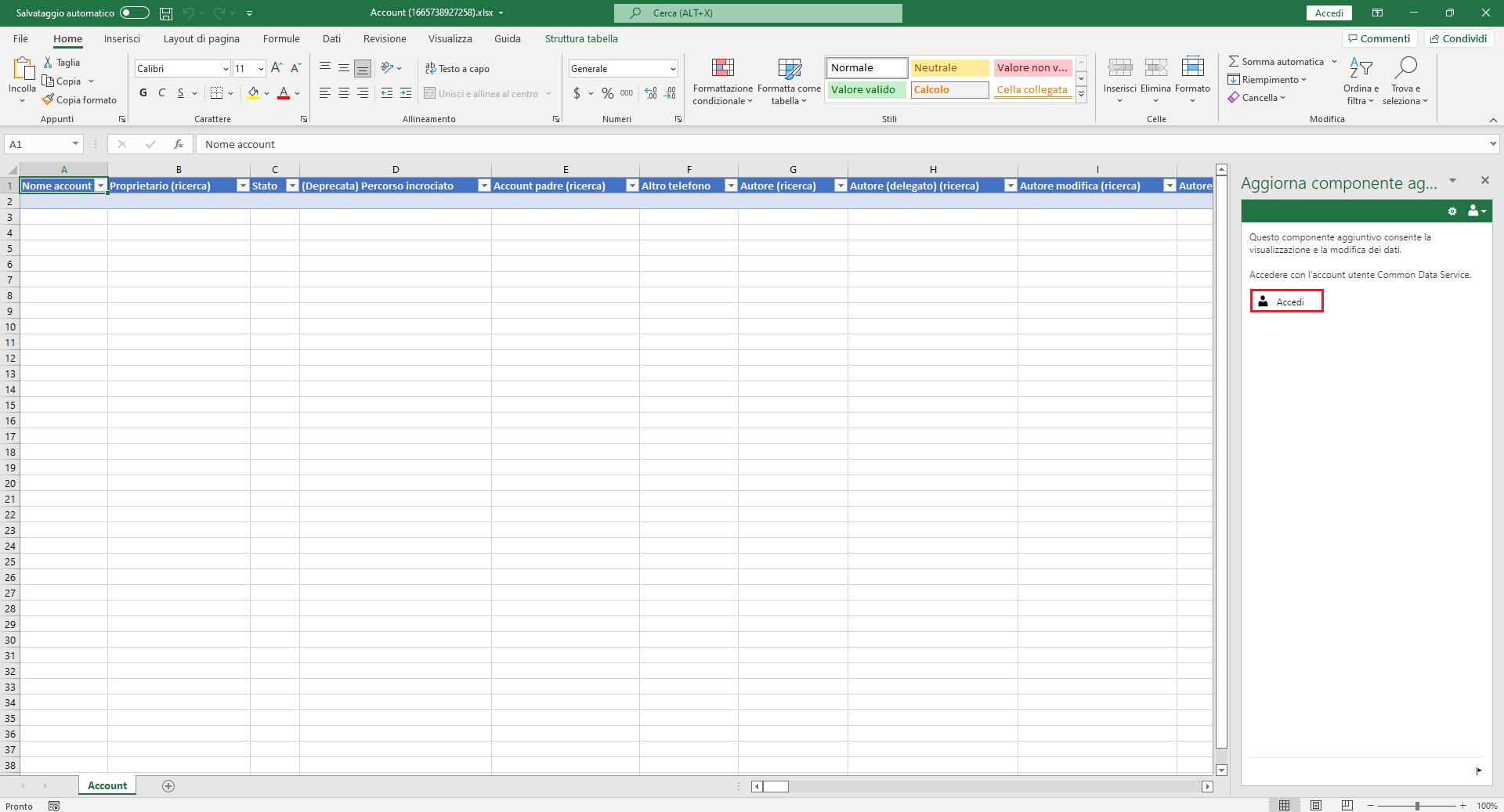Switch to Inserisci tab
1504x812 pixels.
pyautogui.click(x=122, y=38)
